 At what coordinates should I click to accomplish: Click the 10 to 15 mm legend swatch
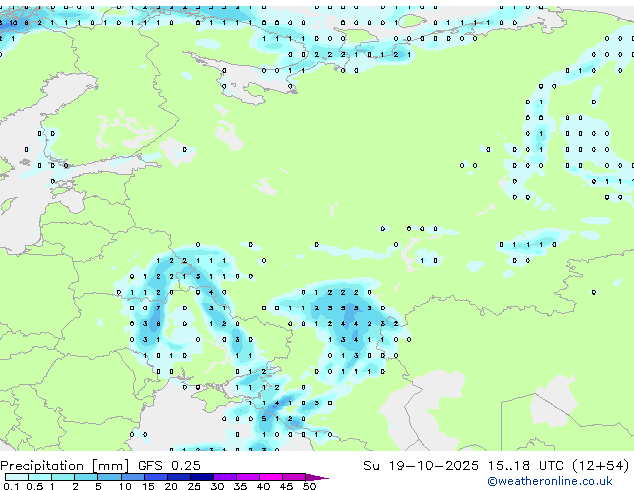point(132,477)
